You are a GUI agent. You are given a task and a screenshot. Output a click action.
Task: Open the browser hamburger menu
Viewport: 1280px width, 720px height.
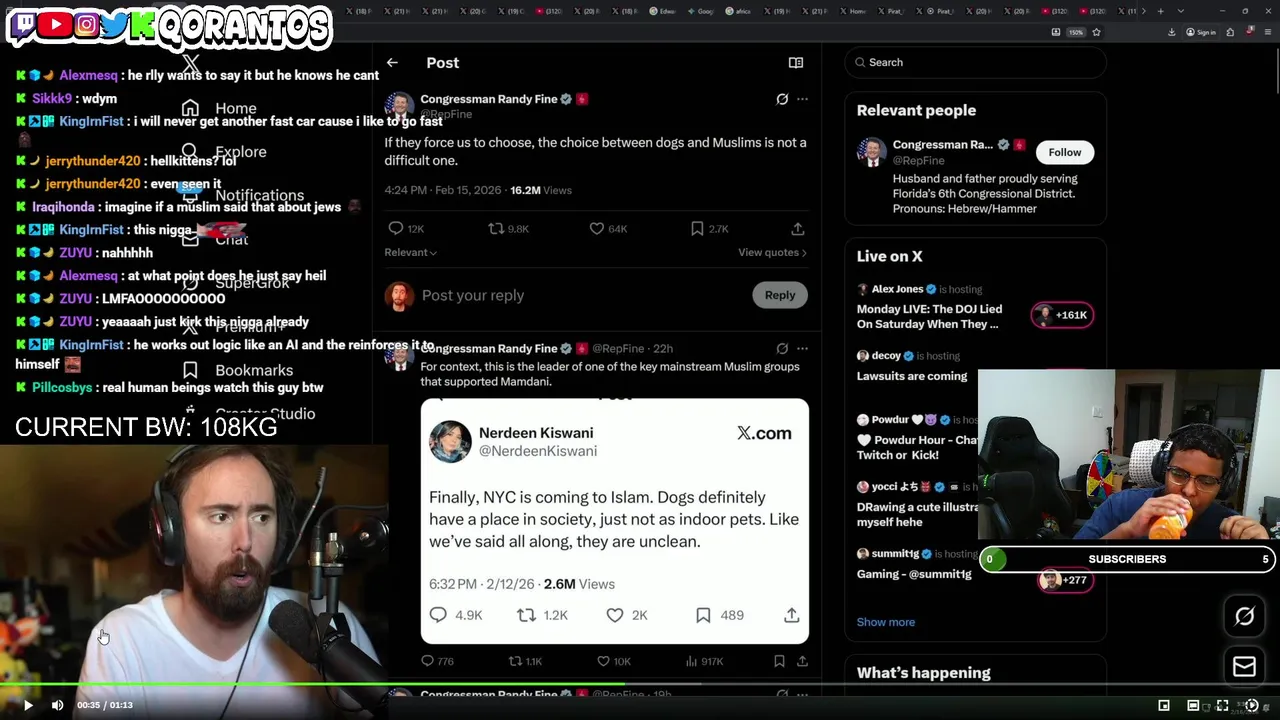click(x=1267, y=32)
